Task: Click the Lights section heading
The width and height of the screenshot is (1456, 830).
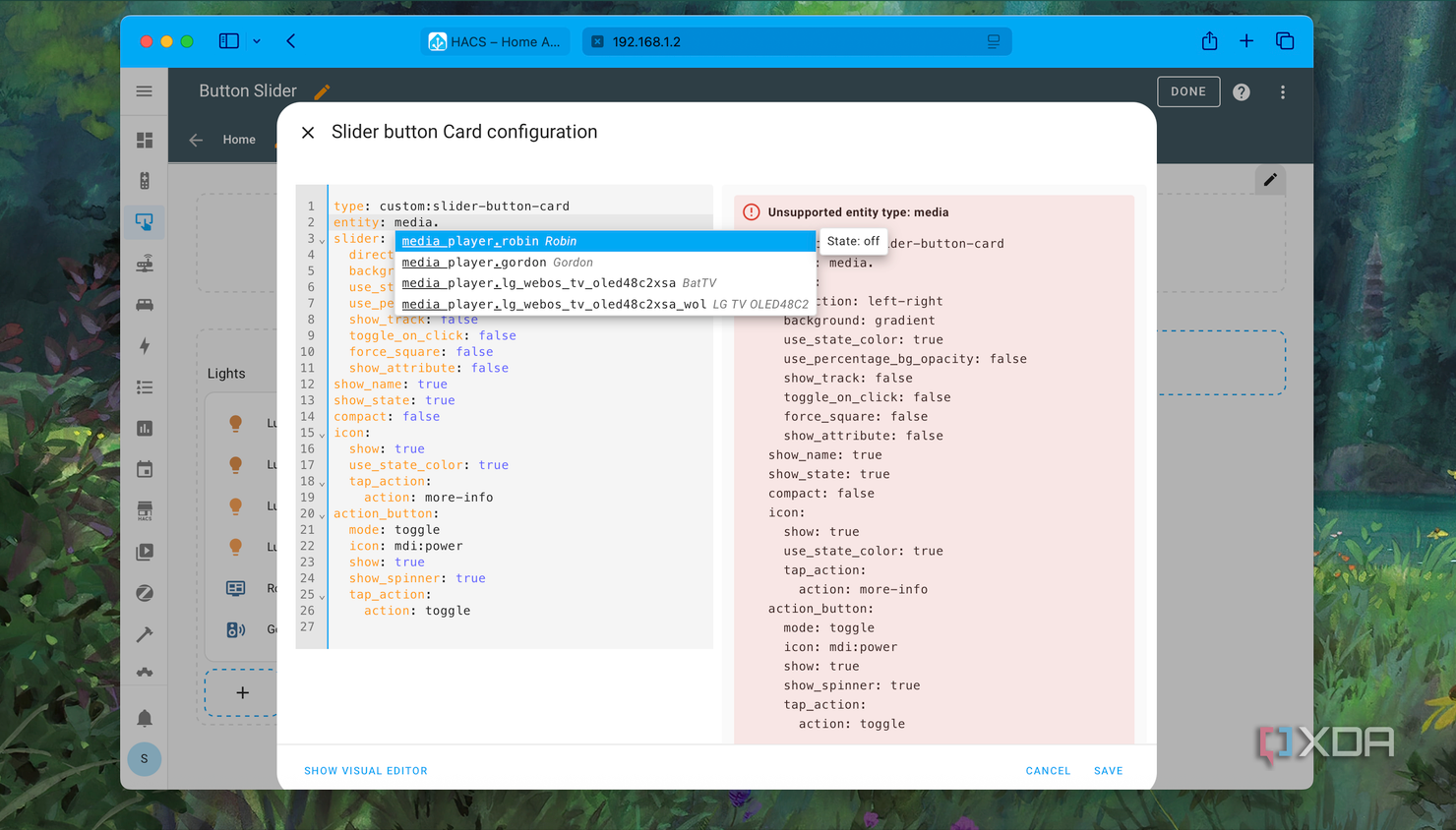Action: pos(226,374)
